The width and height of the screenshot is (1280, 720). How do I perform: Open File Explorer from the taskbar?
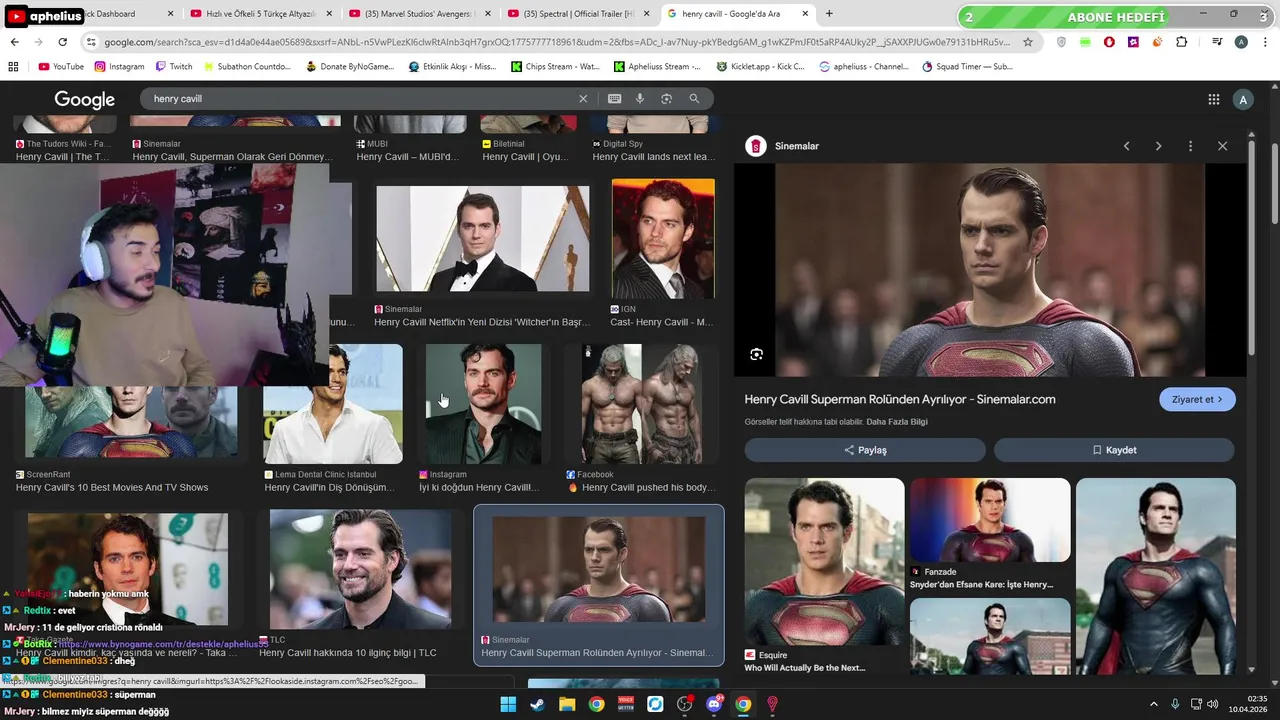[x=567, y=704]
